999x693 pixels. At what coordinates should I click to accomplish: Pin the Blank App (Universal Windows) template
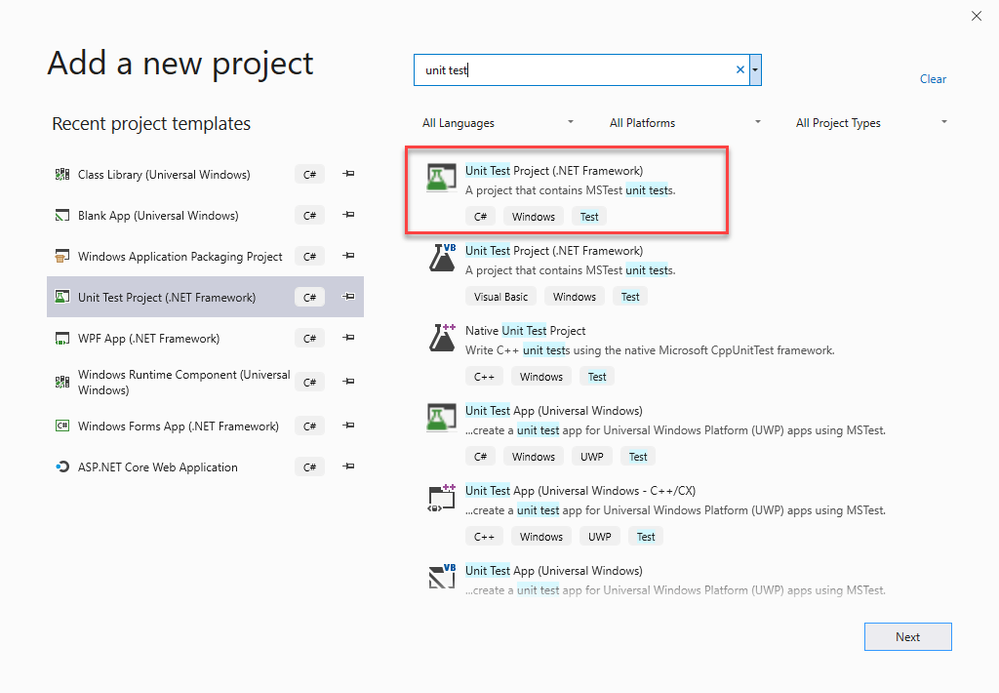(349, 215)
